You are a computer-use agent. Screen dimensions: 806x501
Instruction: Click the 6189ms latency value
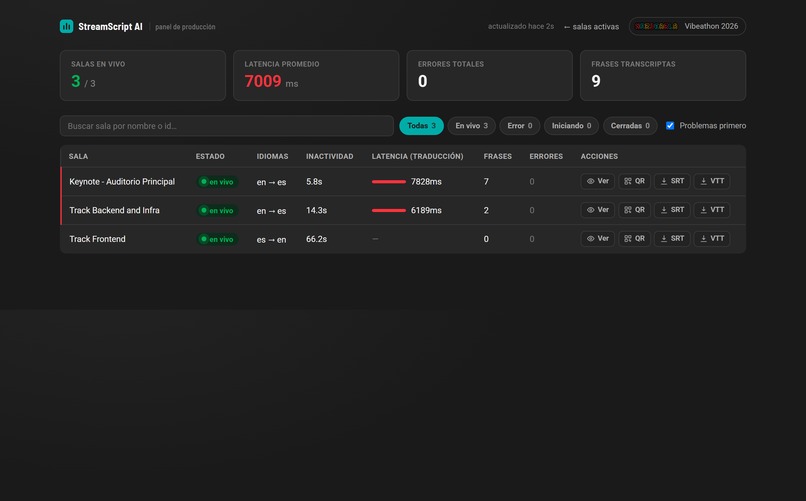pyautogui.click(x=426, y=210)
